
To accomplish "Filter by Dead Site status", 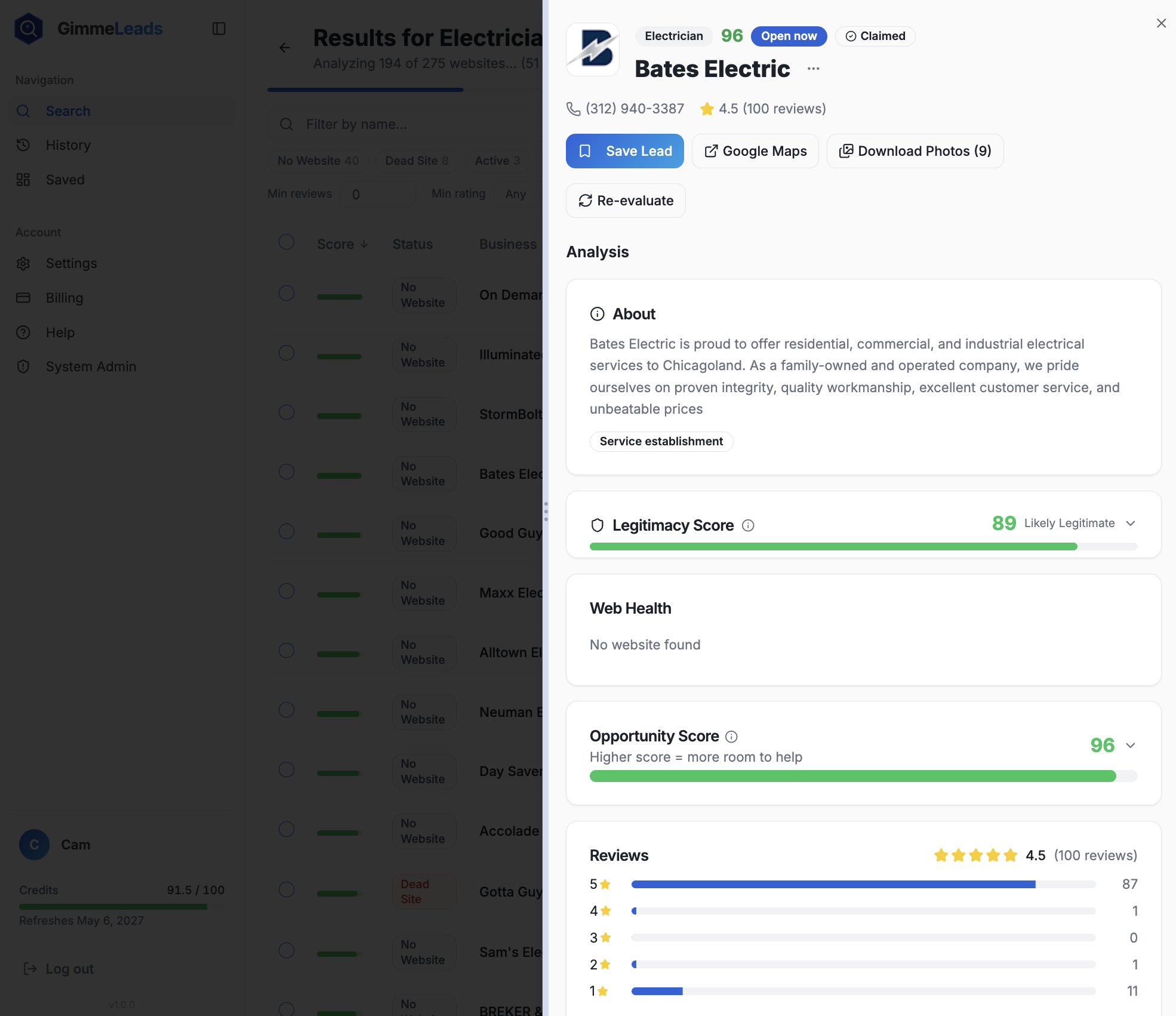I will point(417,161).
